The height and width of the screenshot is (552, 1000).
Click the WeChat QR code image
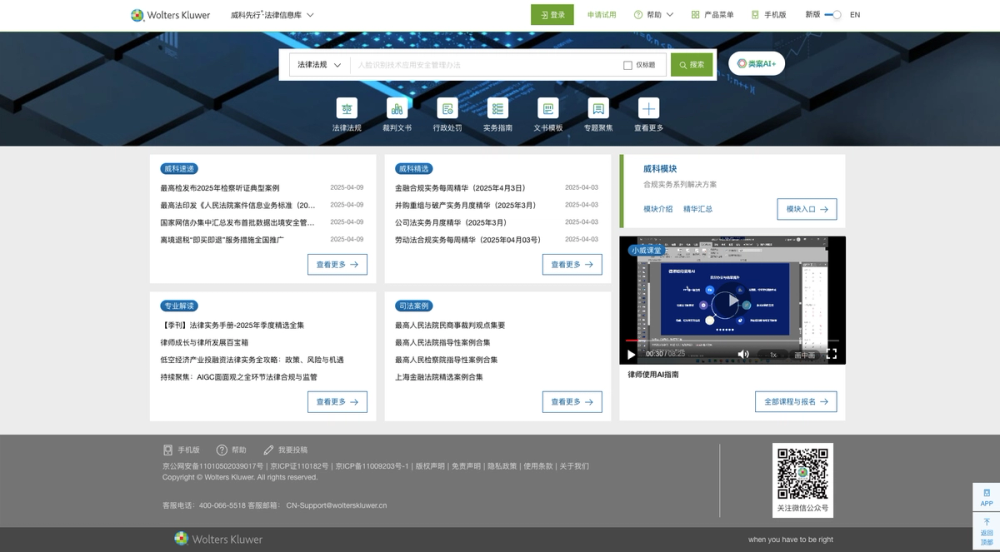[802, 474]
